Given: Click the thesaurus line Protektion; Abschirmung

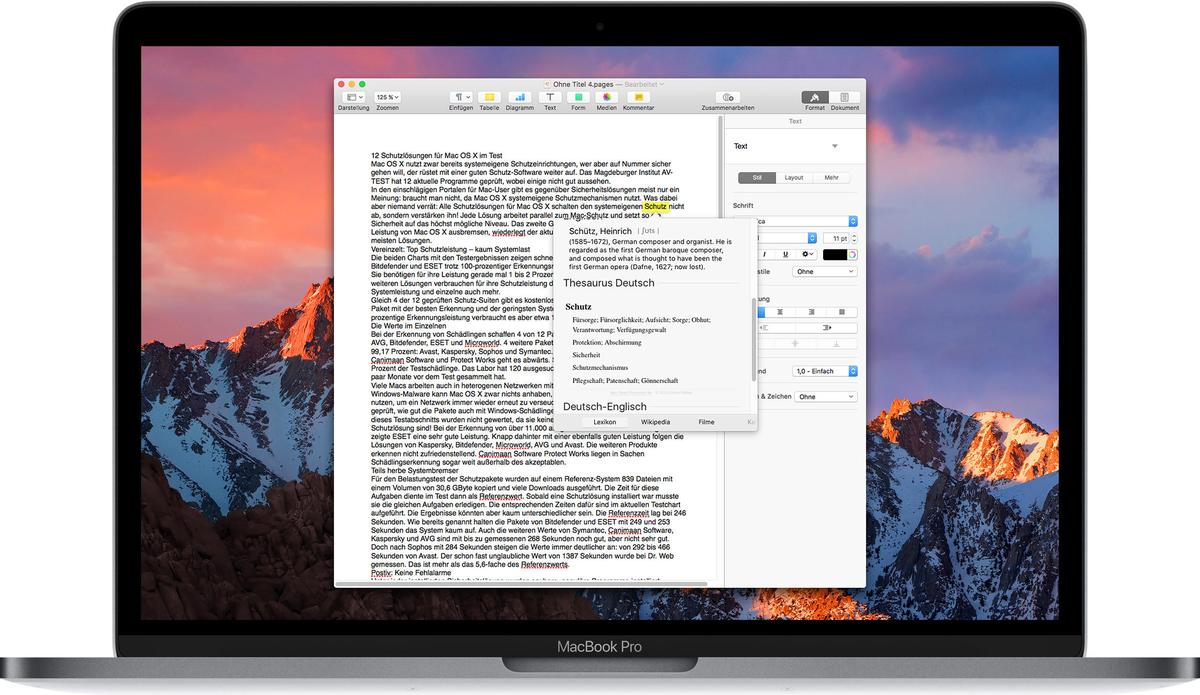Looking at the screenshot, I should point(607,342).
